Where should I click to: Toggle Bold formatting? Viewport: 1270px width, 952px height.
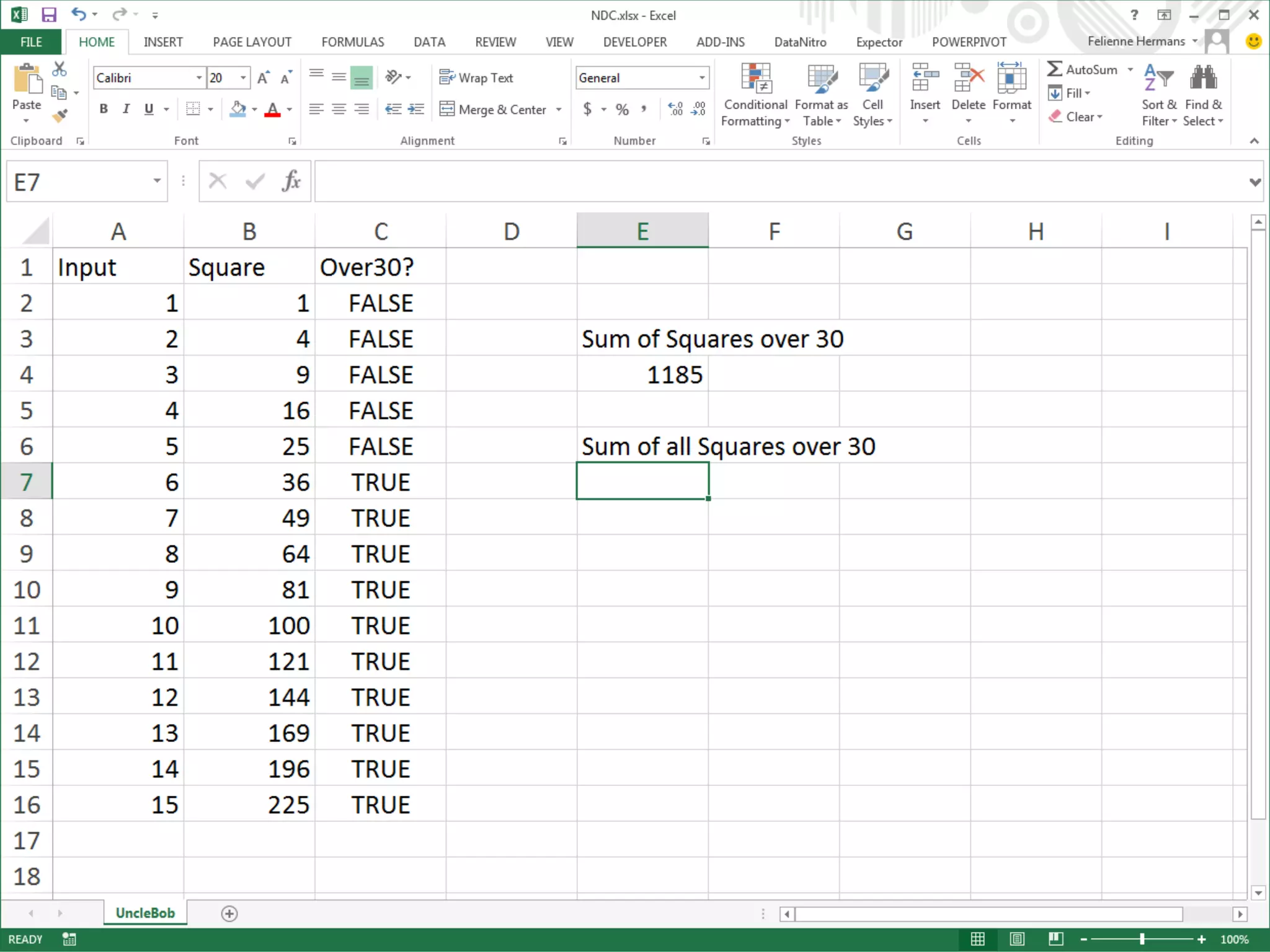point(104,109)
